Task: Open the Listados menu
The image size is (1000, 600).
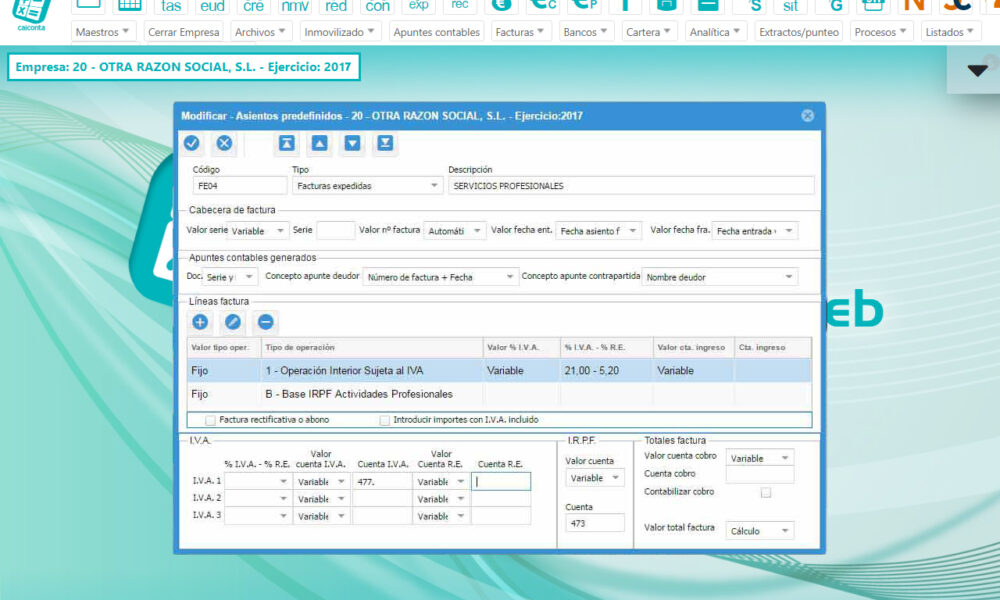Action: pyautogui.click(x=950, y=32)
